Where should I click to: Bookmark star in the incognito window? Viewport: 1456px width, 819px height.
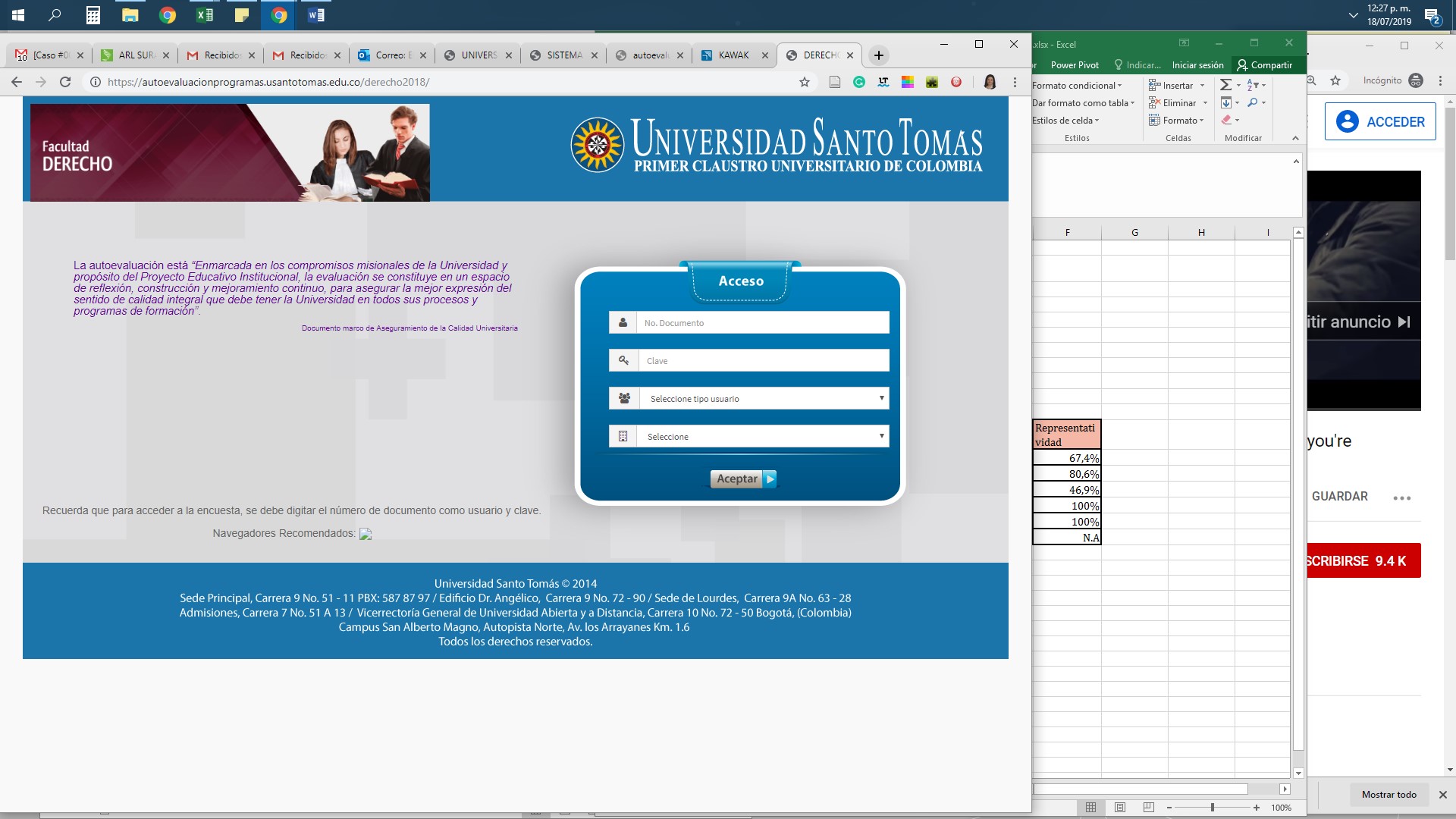pyautogui.click(x=1335, y=80)
